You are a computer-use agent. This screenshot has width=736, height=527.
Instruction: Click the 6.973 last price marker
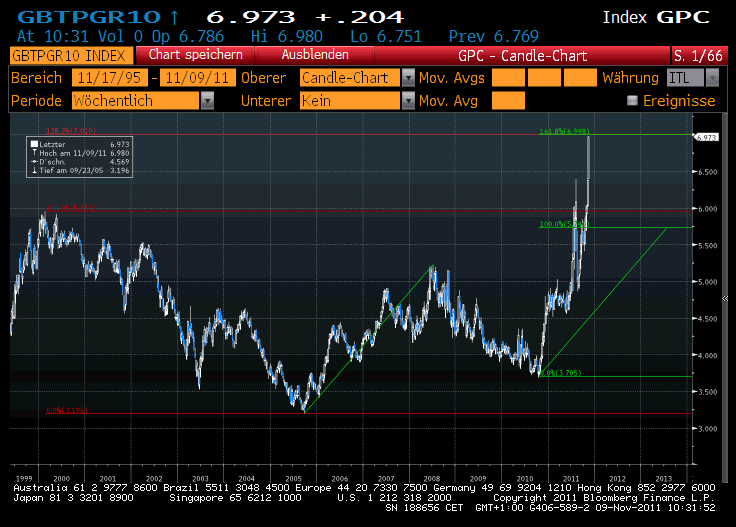coord(706,137)
